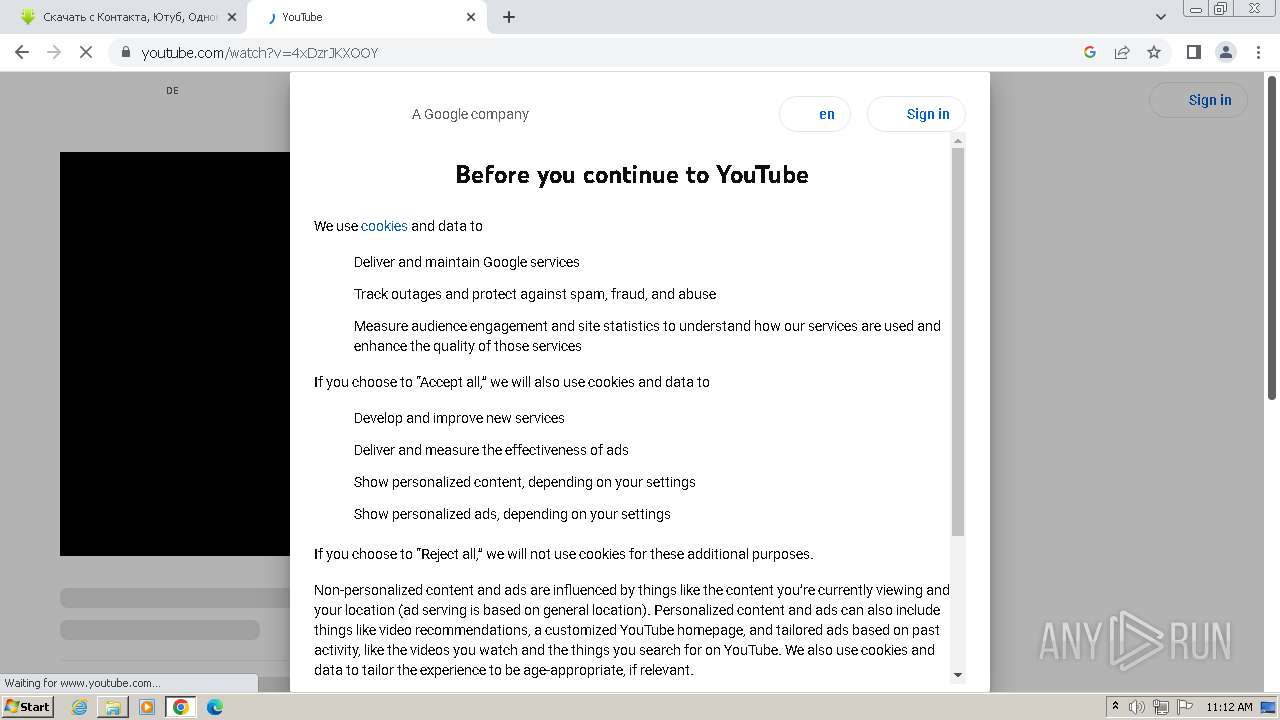Click 'Track outages and protect against spam' line
Screen dimensions: 1280x720
[x=535, y=294]
